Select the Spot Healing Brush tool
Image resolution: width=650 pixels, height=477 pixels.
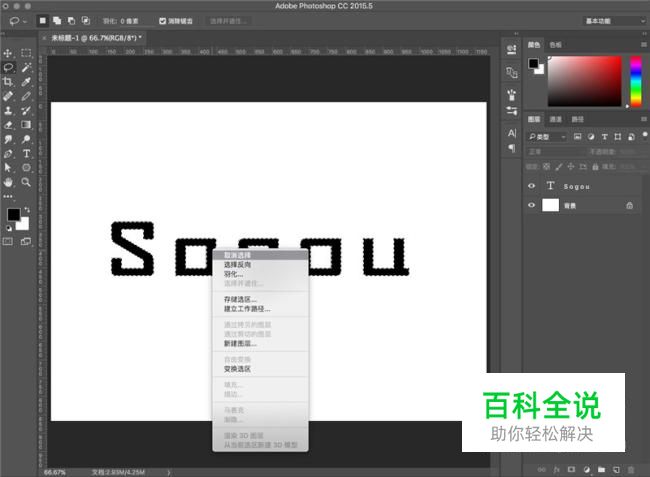pos(8,96)
